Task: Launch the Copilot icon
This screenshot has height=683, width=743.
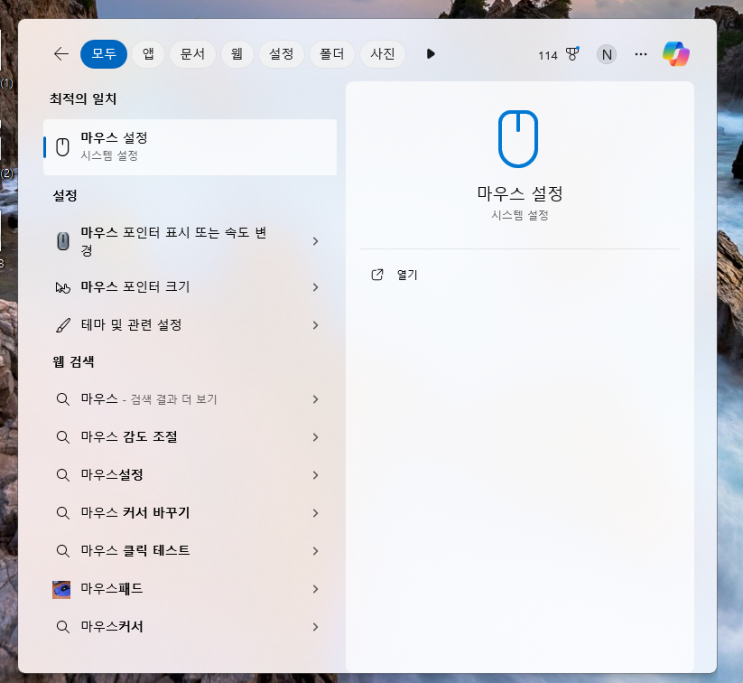Action: point(676,54)
